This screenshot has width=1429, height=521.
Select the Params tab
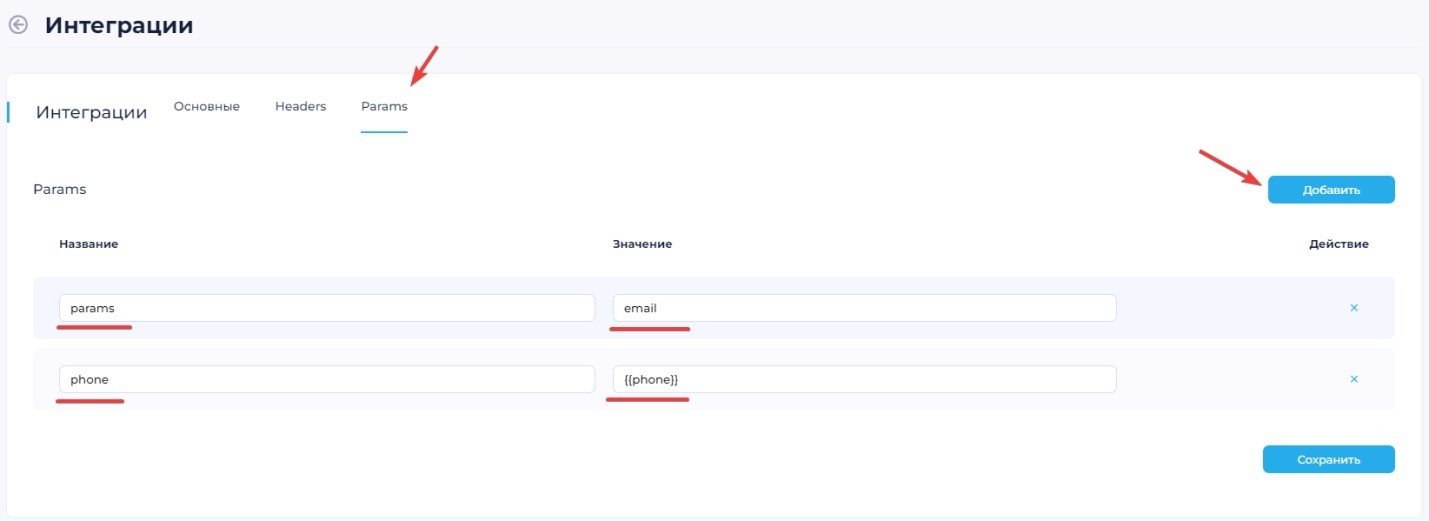[384, 106]
